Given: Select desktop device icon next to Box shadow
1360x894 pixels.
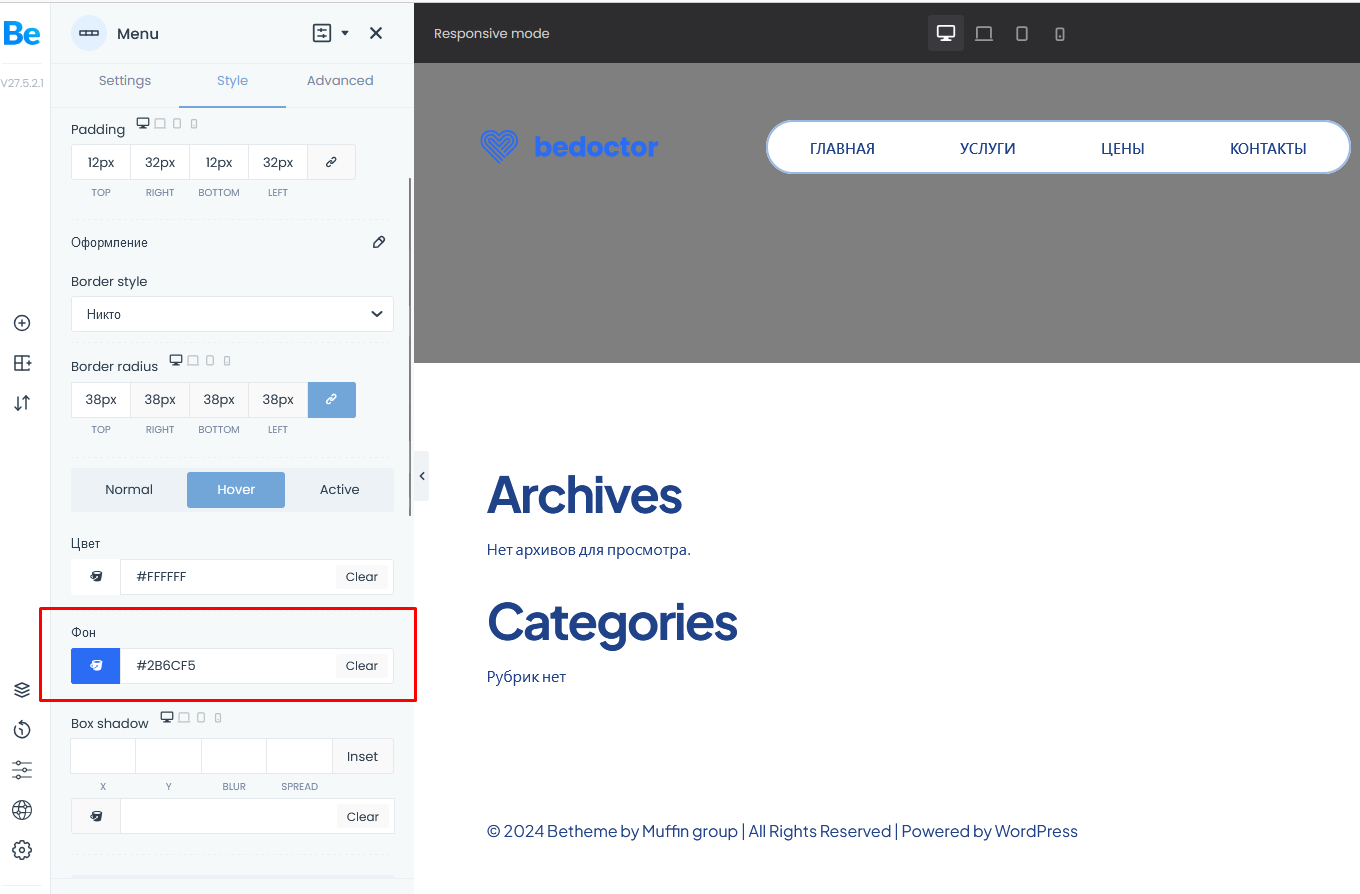Looking at the screenshot, I should (167, 717).
